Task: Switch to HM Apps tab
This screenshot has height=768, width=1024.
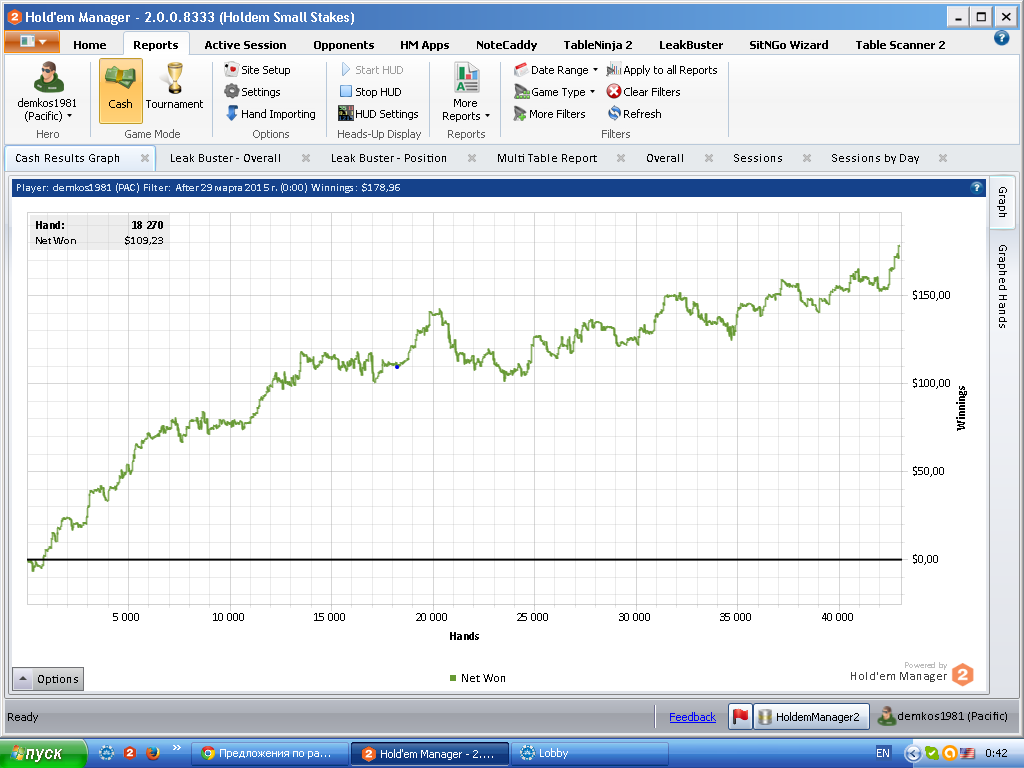Action: pos(424,45)
